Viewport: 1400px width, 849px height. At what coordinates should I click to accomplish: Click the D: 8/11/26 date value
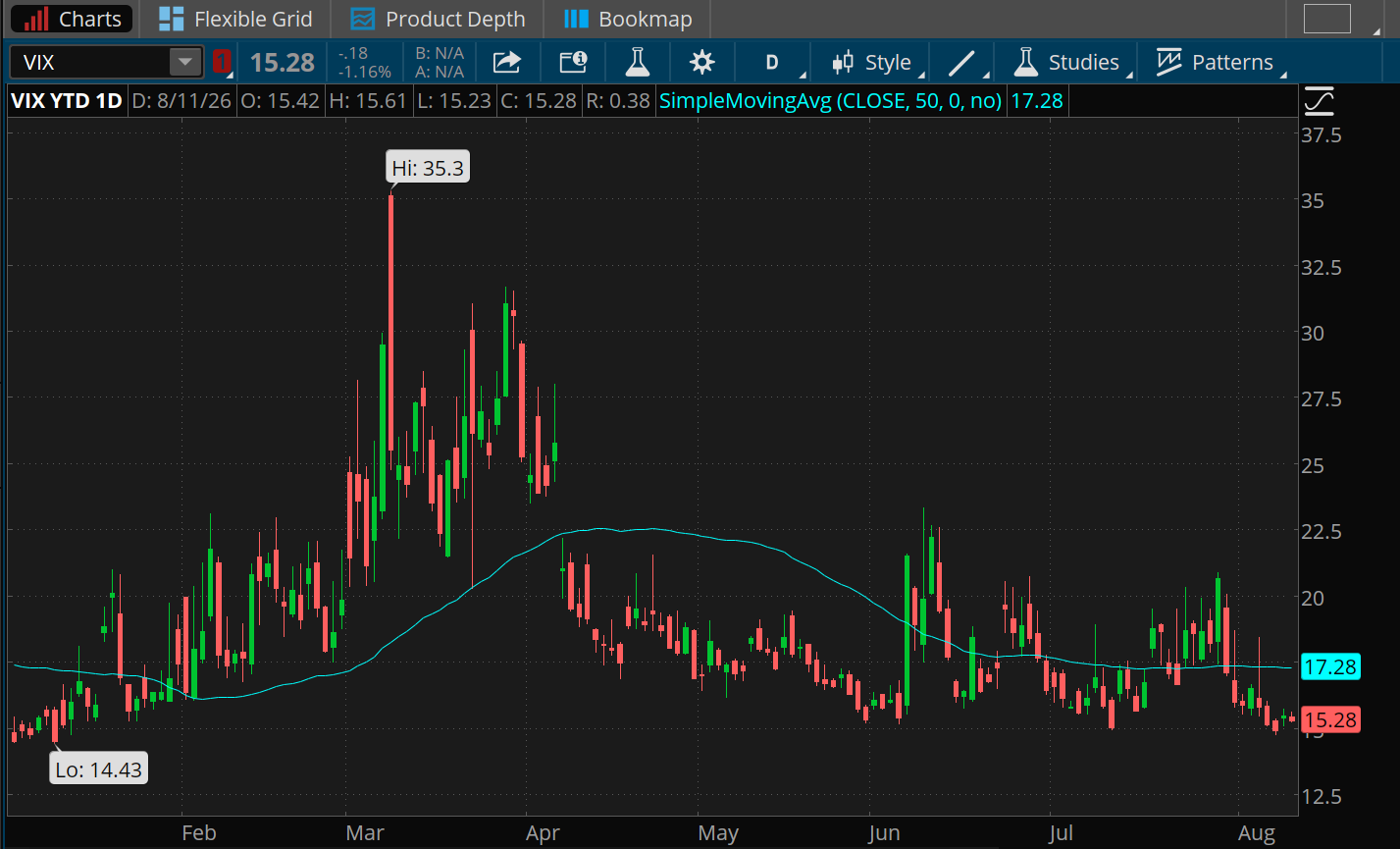click(180, 100)
